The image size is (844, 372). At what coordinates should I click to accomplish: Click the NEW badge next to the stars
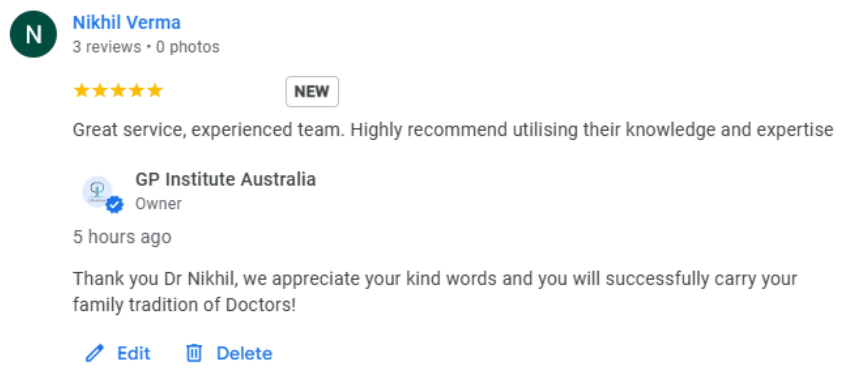(x=312, y=92)
